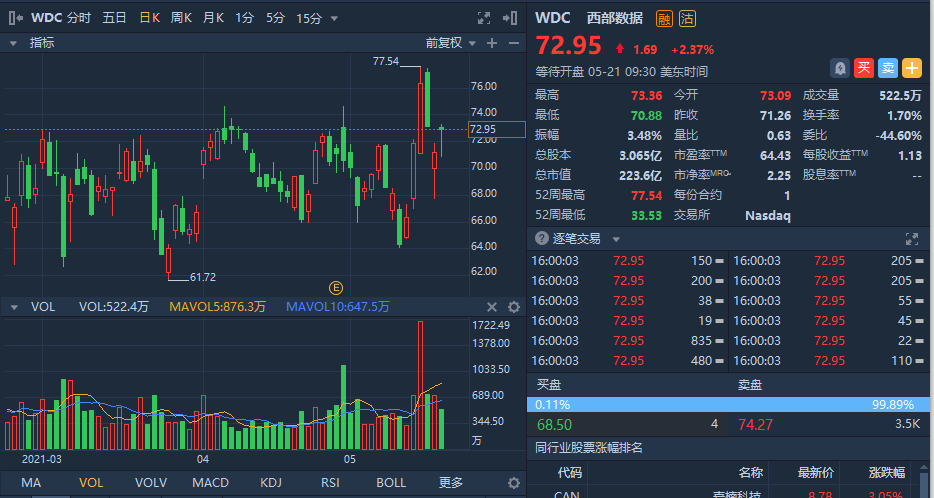The width and height of the screenshot is (934, 498).
Task: Select the 5分 five-minute chart
Action: pos(275,18)
